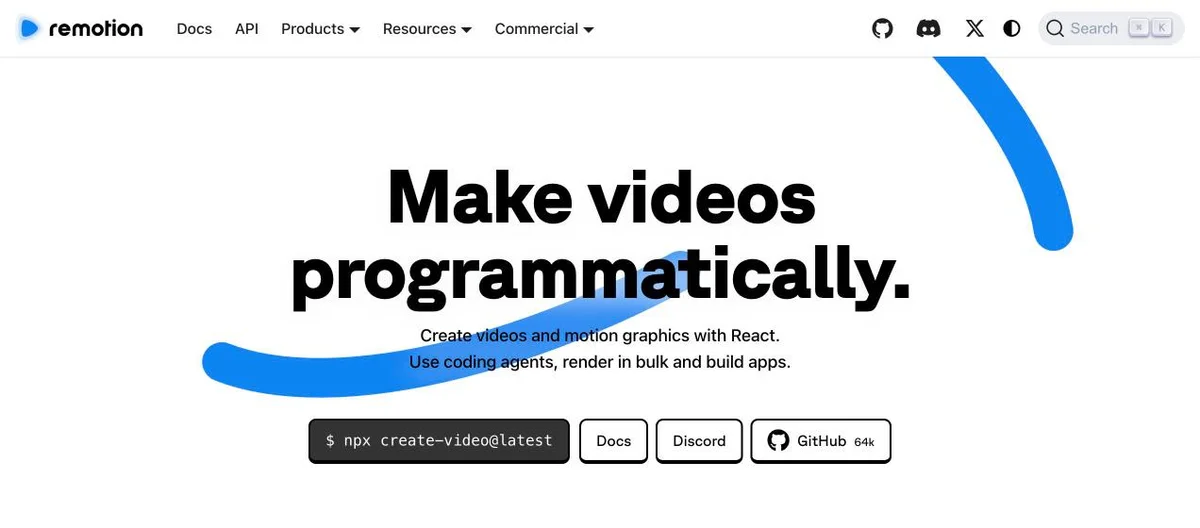Open the GitHub icon in navbar
1200x528 pixels.
tap(882, 28)
